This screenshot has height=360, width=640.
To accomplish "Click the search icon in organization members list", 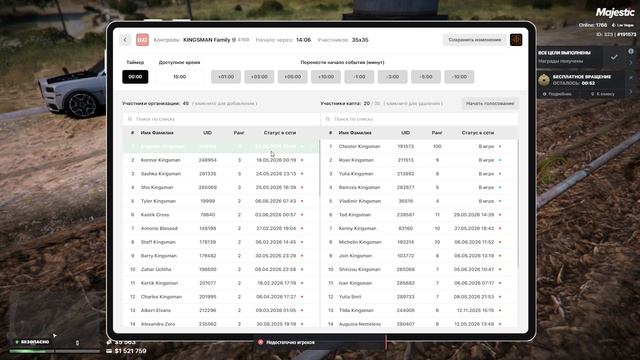I will tap(130, 119).
